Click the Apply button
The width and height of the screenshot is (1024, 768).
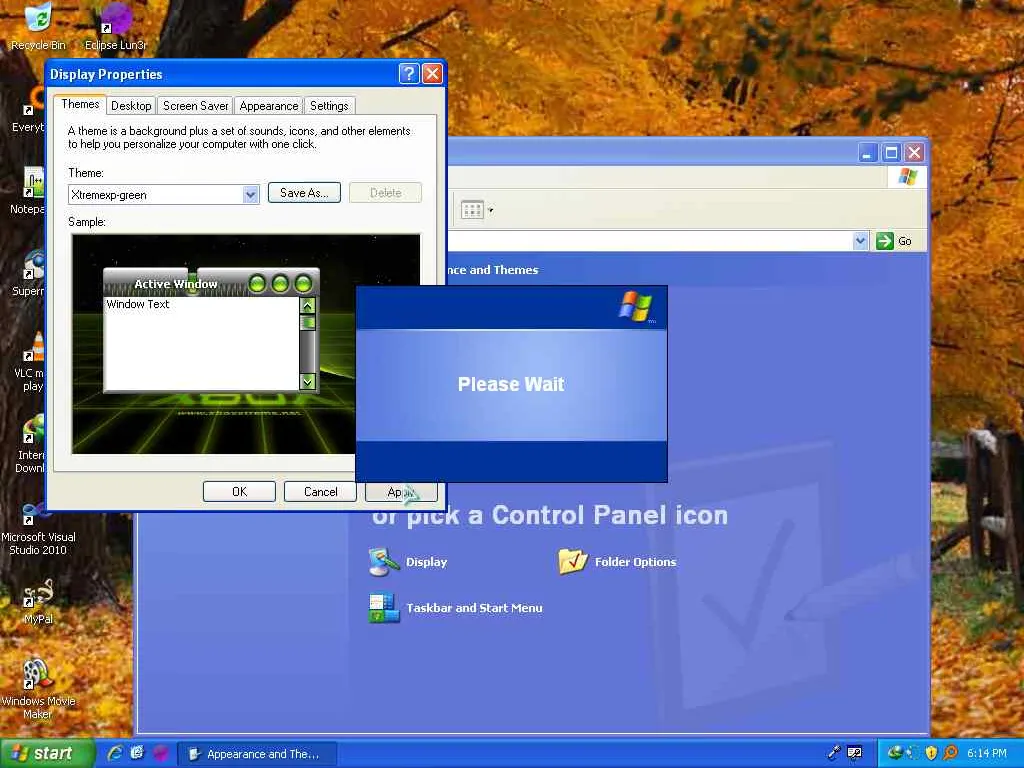click(400, 492)
